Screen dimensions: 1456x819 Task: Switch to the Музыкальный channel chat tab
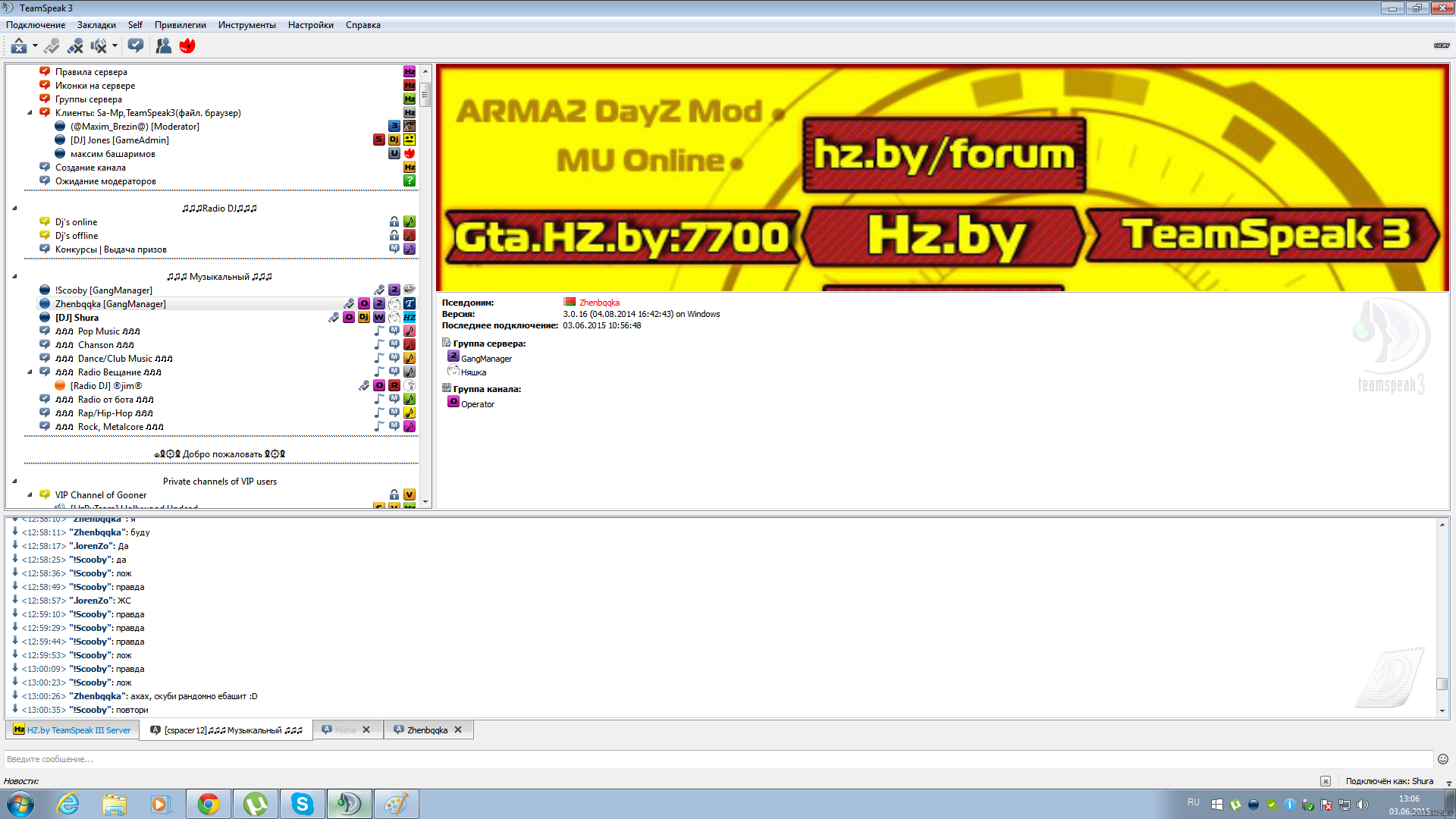point(227,730)
